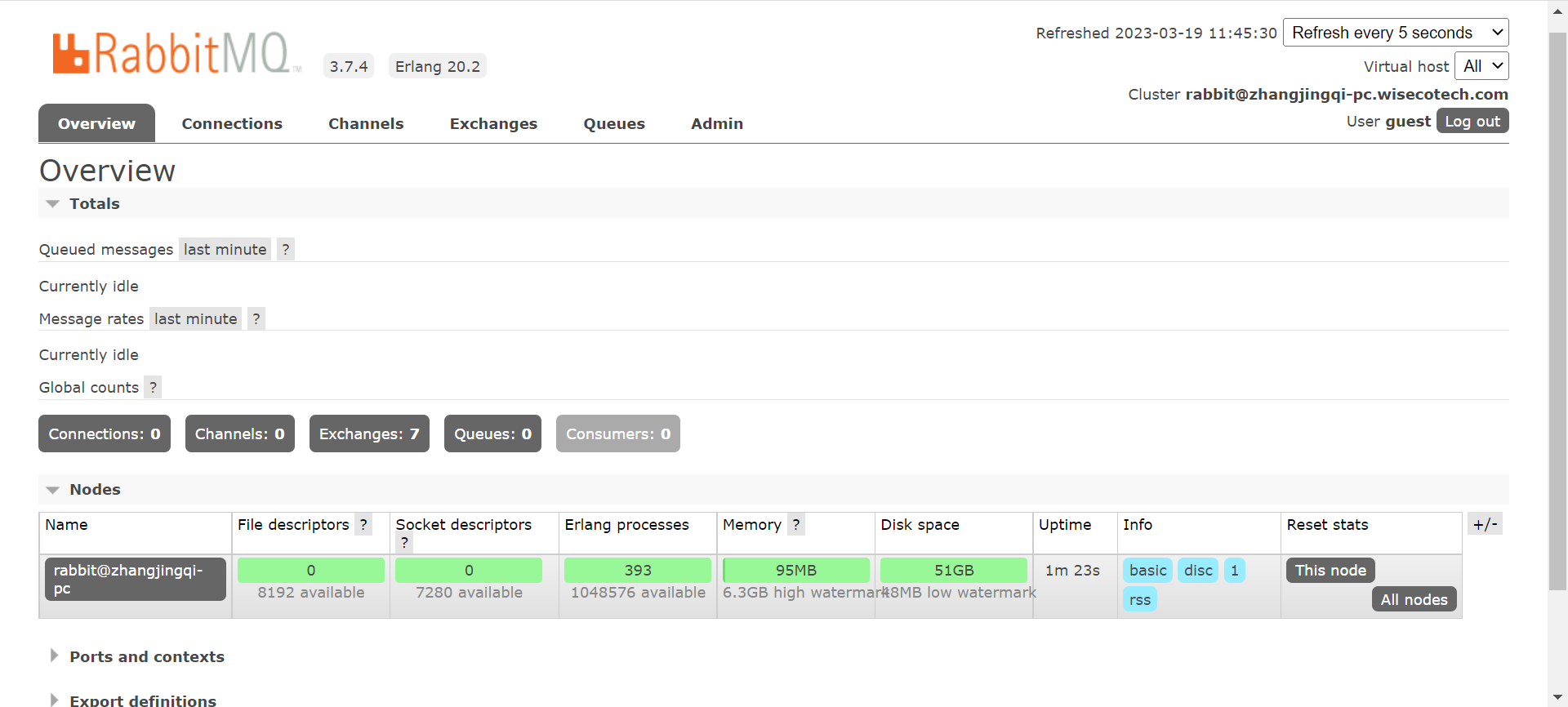Open help for File descriptors column
Image resolution: width=1568 pixels, height=707 pixels.
tap(363, 524)
